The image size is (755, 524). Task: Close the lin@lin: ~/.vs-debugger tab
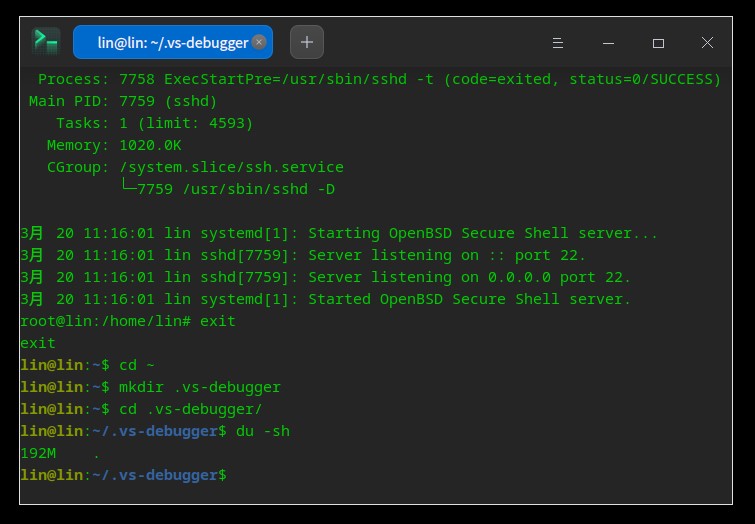point(259,42)
